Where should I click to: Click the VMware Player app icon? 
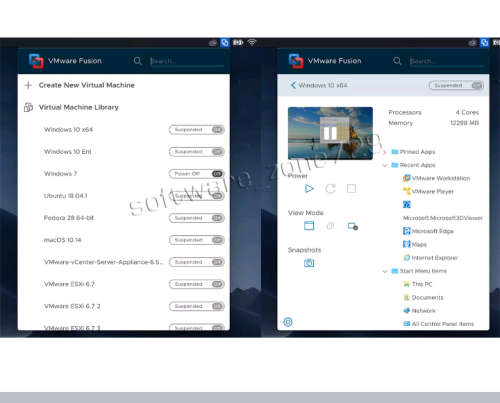click(406, 191)
